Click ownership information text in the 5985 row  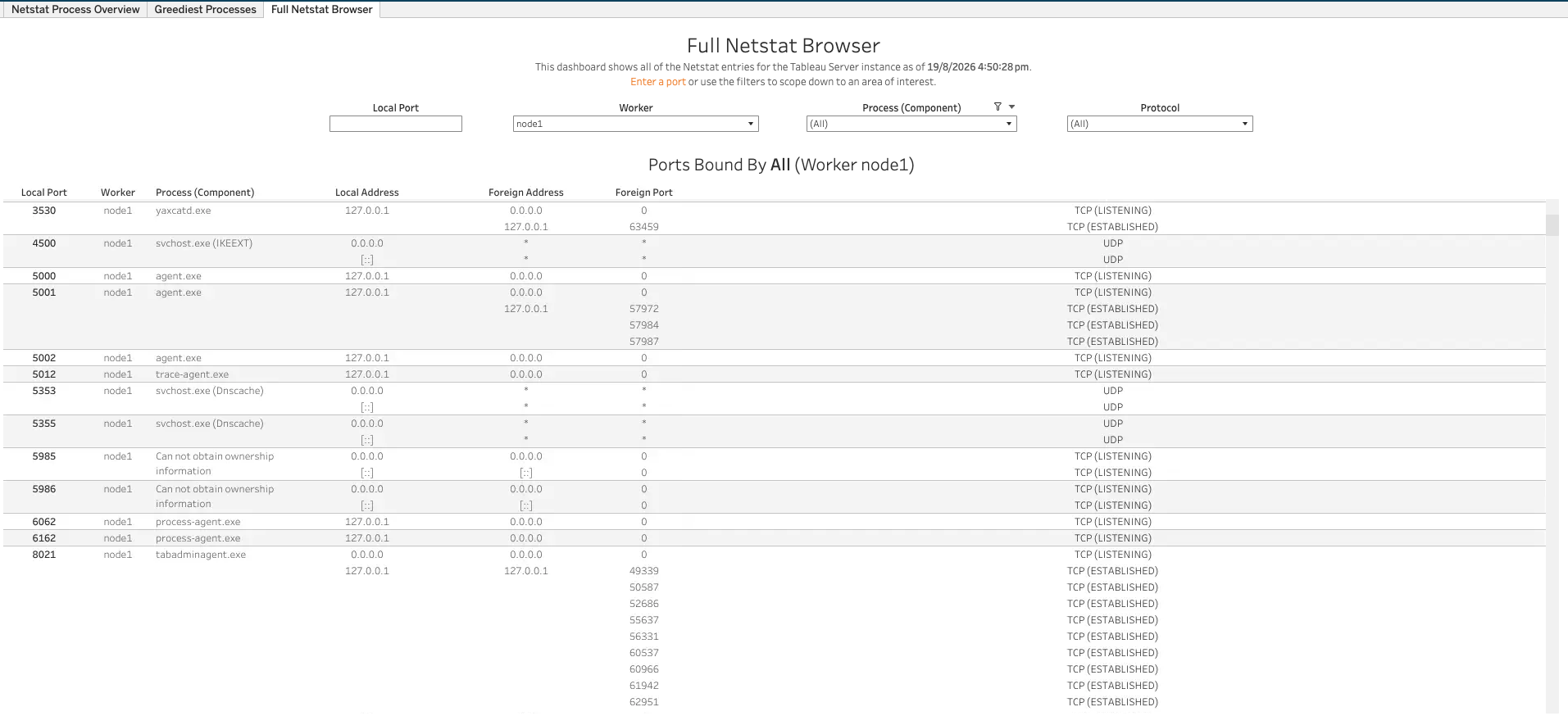[215, 464]
